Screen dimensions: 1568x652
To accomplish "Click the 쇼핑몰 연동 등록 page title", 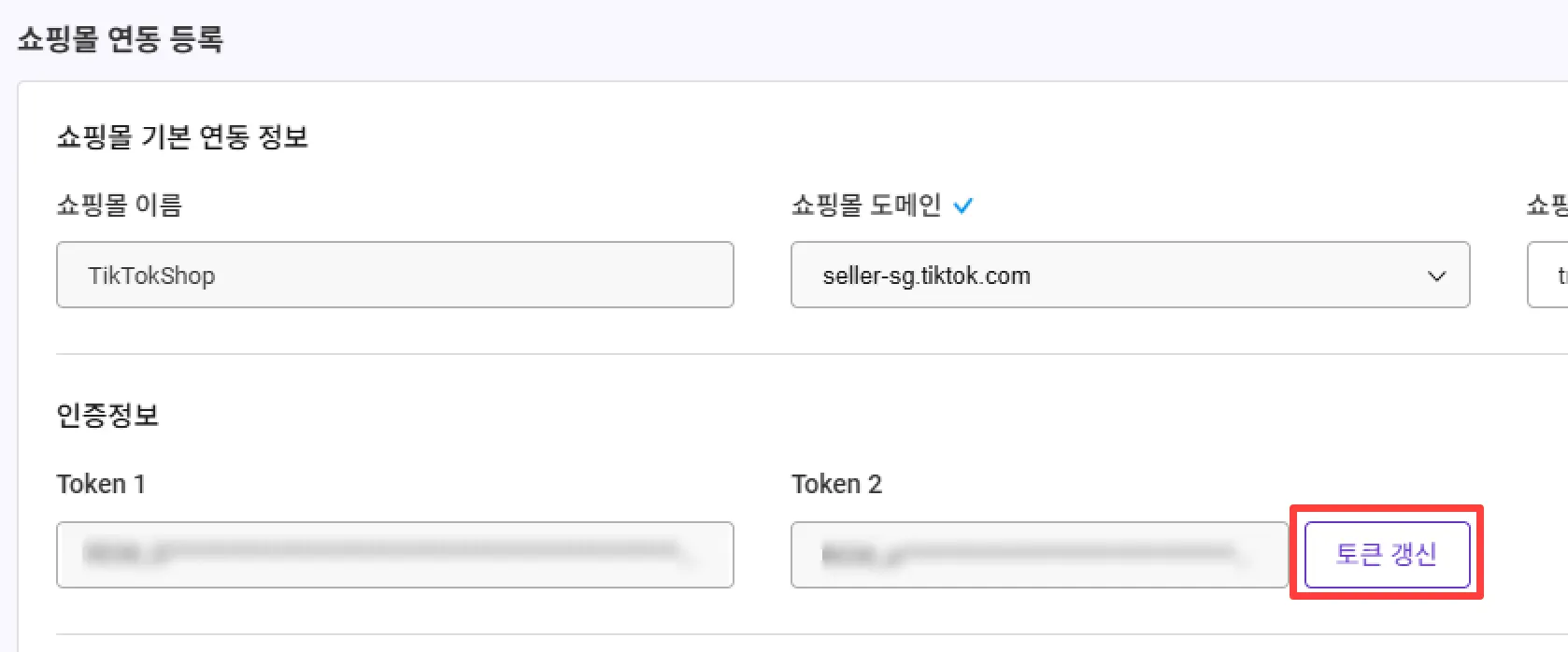I will (121, 39).
